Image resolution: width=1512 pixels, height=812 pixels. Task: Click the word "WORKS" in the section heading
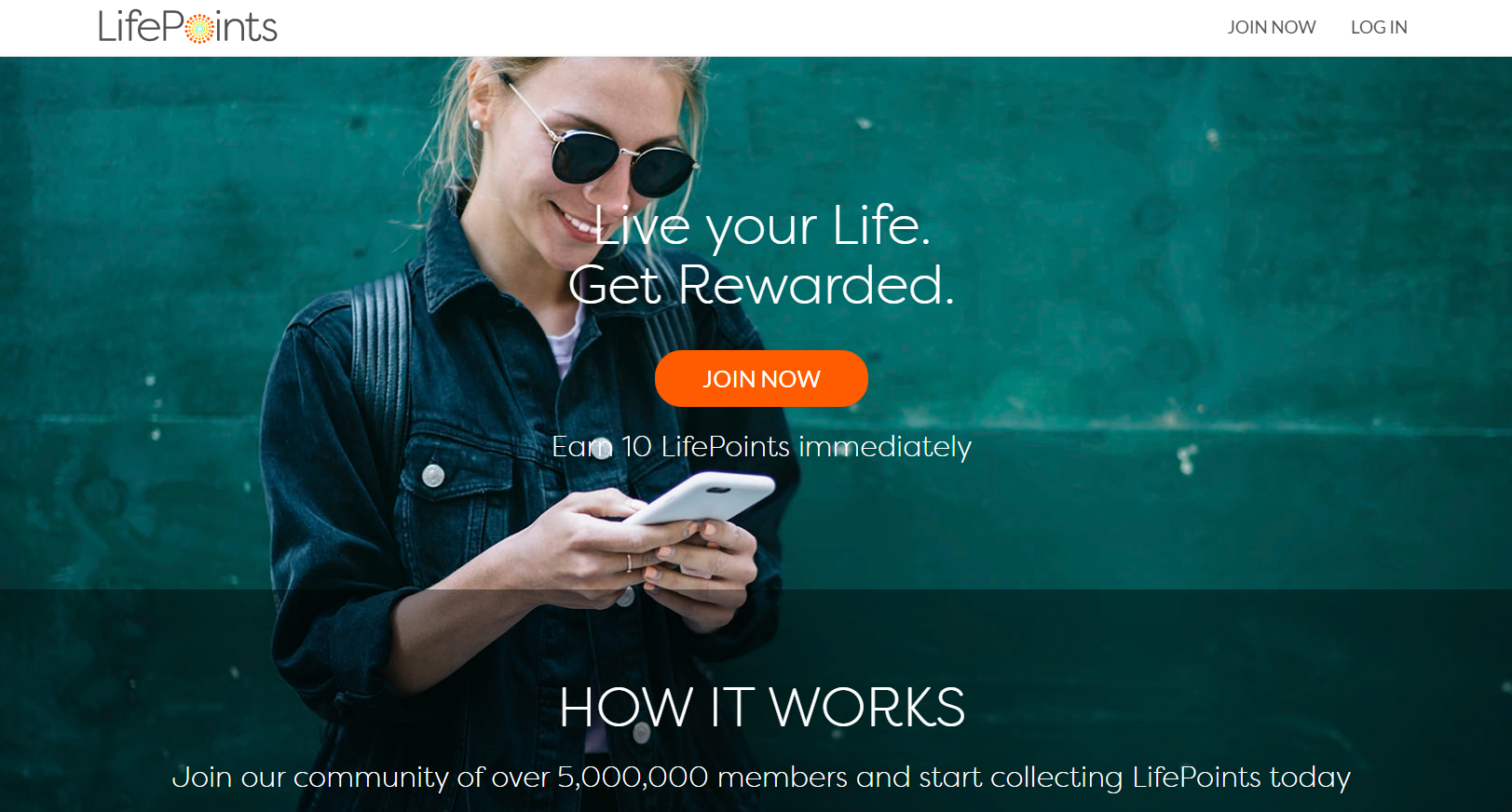coord(867,707)
